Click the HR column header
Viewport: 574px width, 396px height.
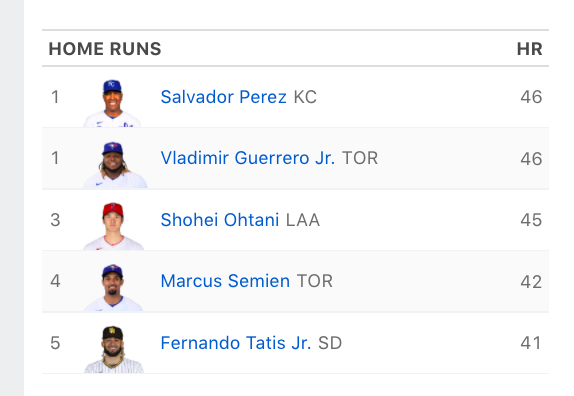coord(529,49)
